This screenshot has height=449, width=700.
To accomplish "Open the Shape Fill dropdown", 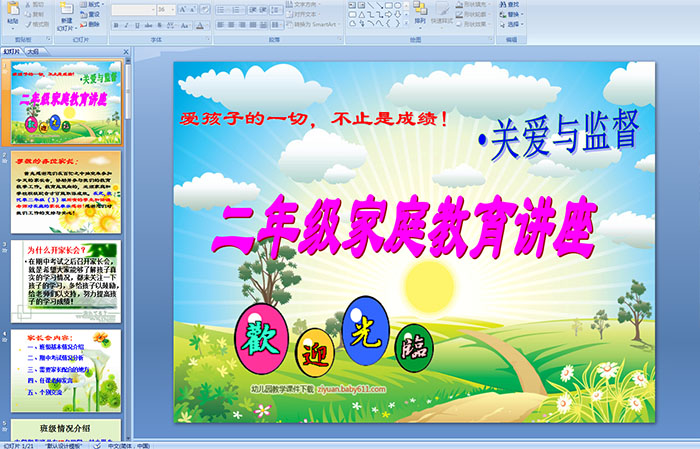I will pos(473,4).
